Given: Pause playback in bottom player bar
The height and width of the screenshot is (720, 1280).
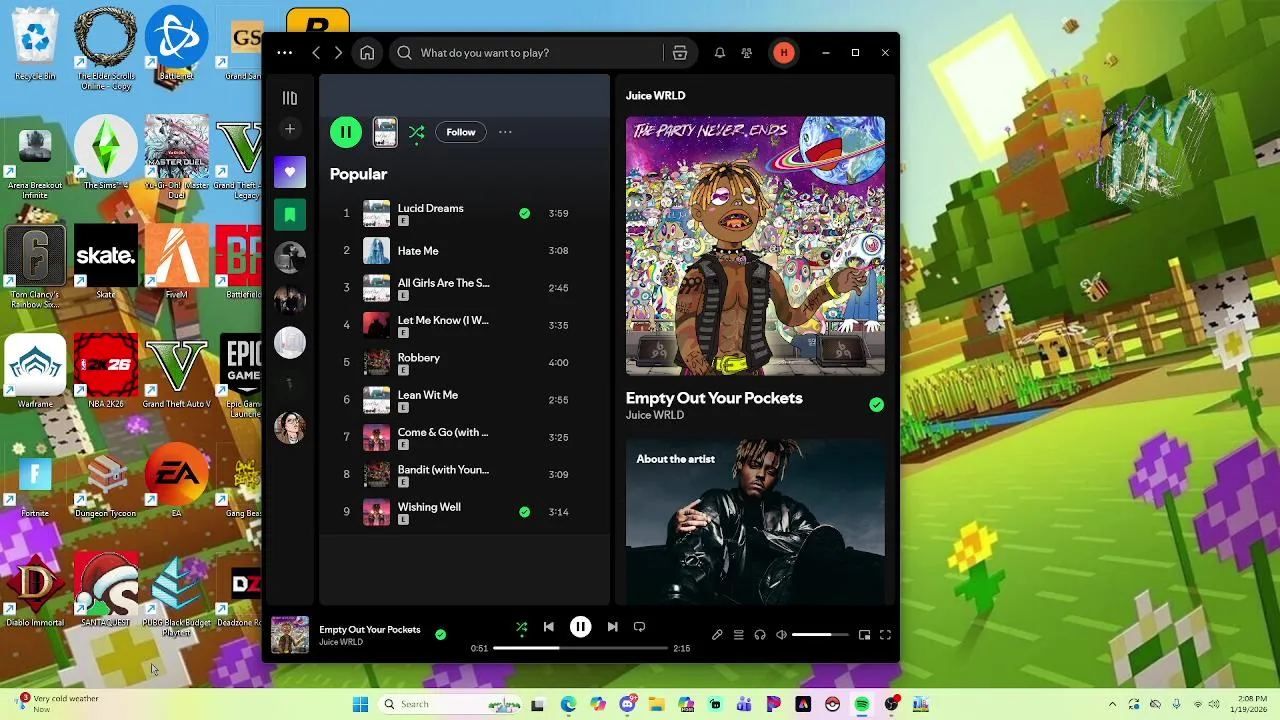Looking at the screenshot, I should pyautogui.click(x=580, y=627).
